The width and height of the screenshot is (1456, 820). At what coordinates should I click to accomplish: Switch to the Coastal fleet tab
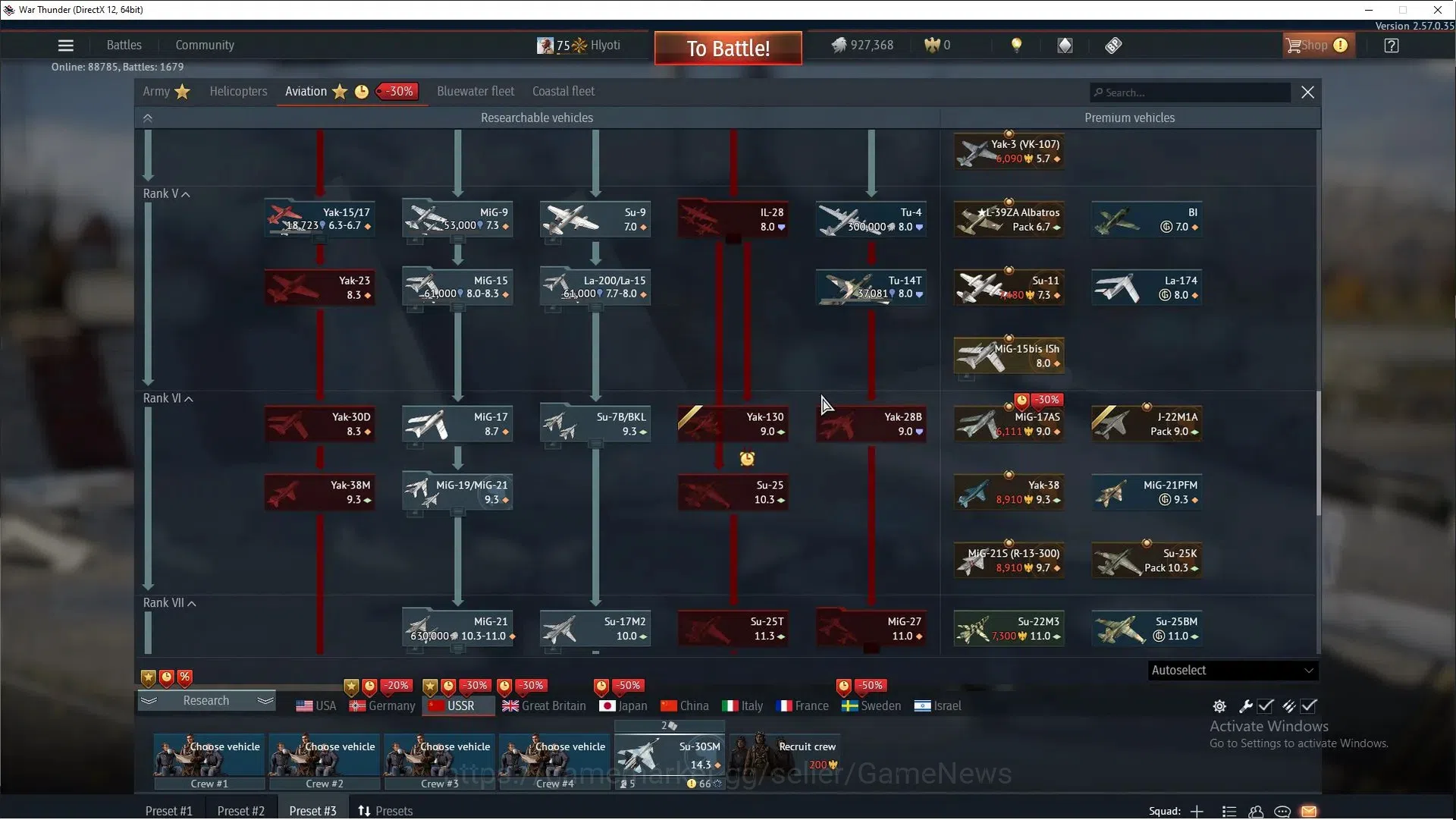[x=563, y=92]
